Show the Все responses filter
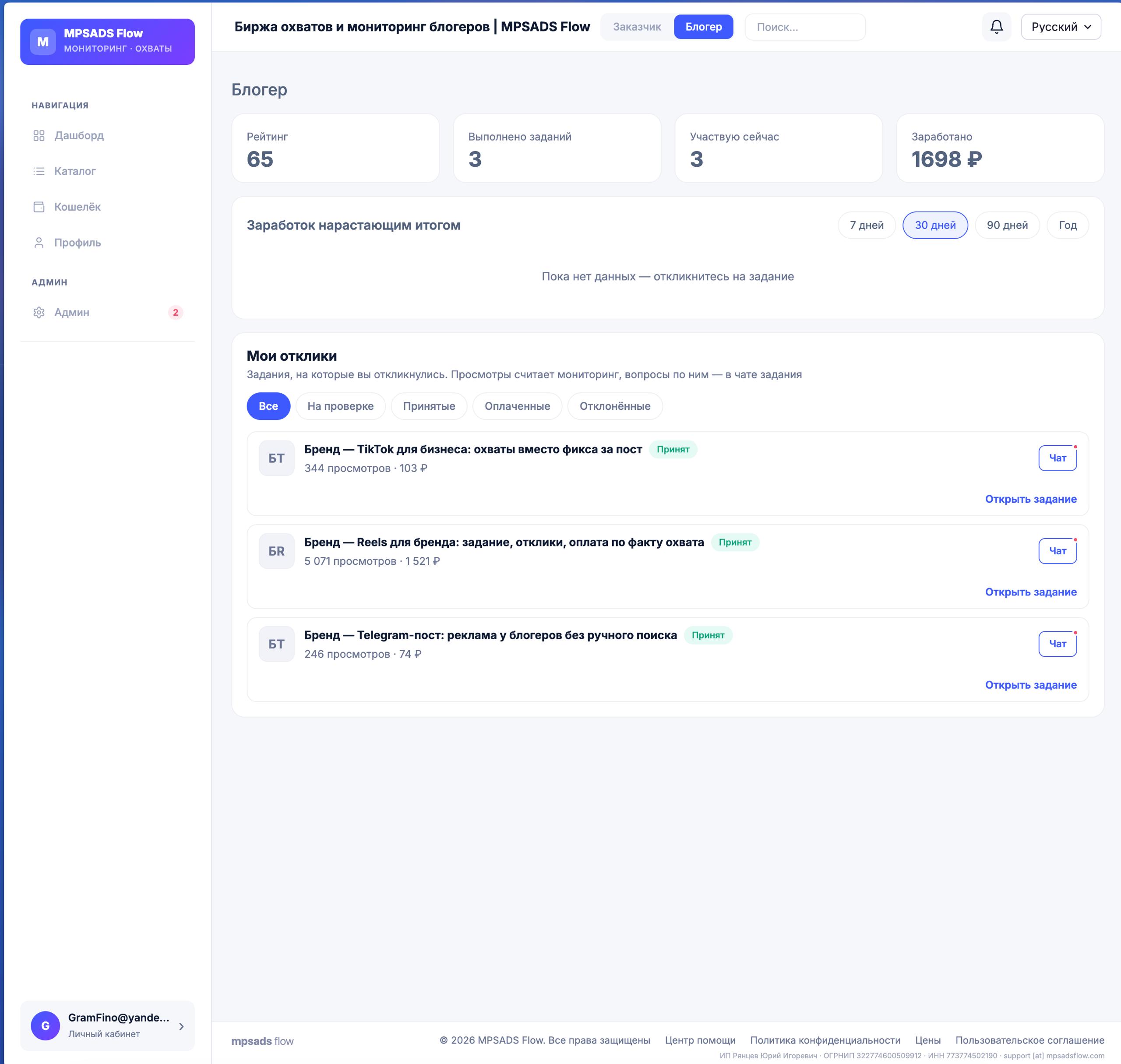This screenshot has height=1064, width=1121. (268, 406)
